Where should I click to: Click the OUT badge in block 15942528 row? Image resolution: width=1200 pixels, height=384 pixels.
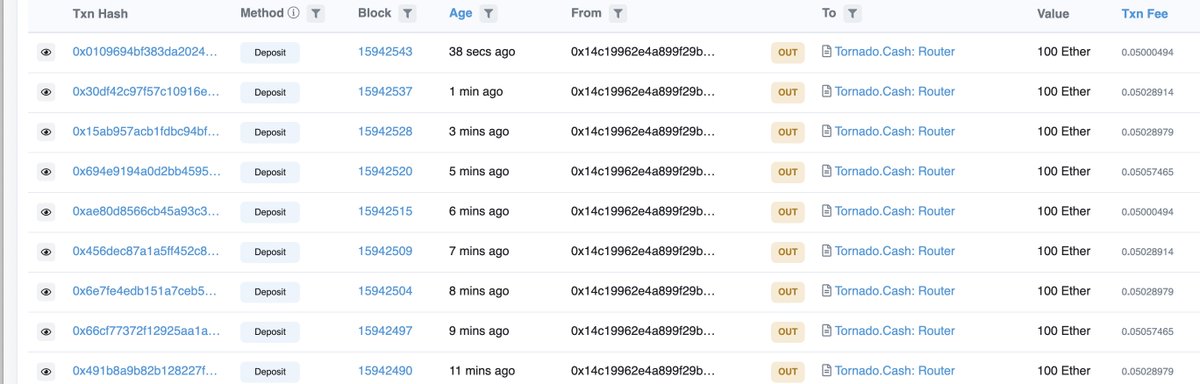[x=788, y=132]
